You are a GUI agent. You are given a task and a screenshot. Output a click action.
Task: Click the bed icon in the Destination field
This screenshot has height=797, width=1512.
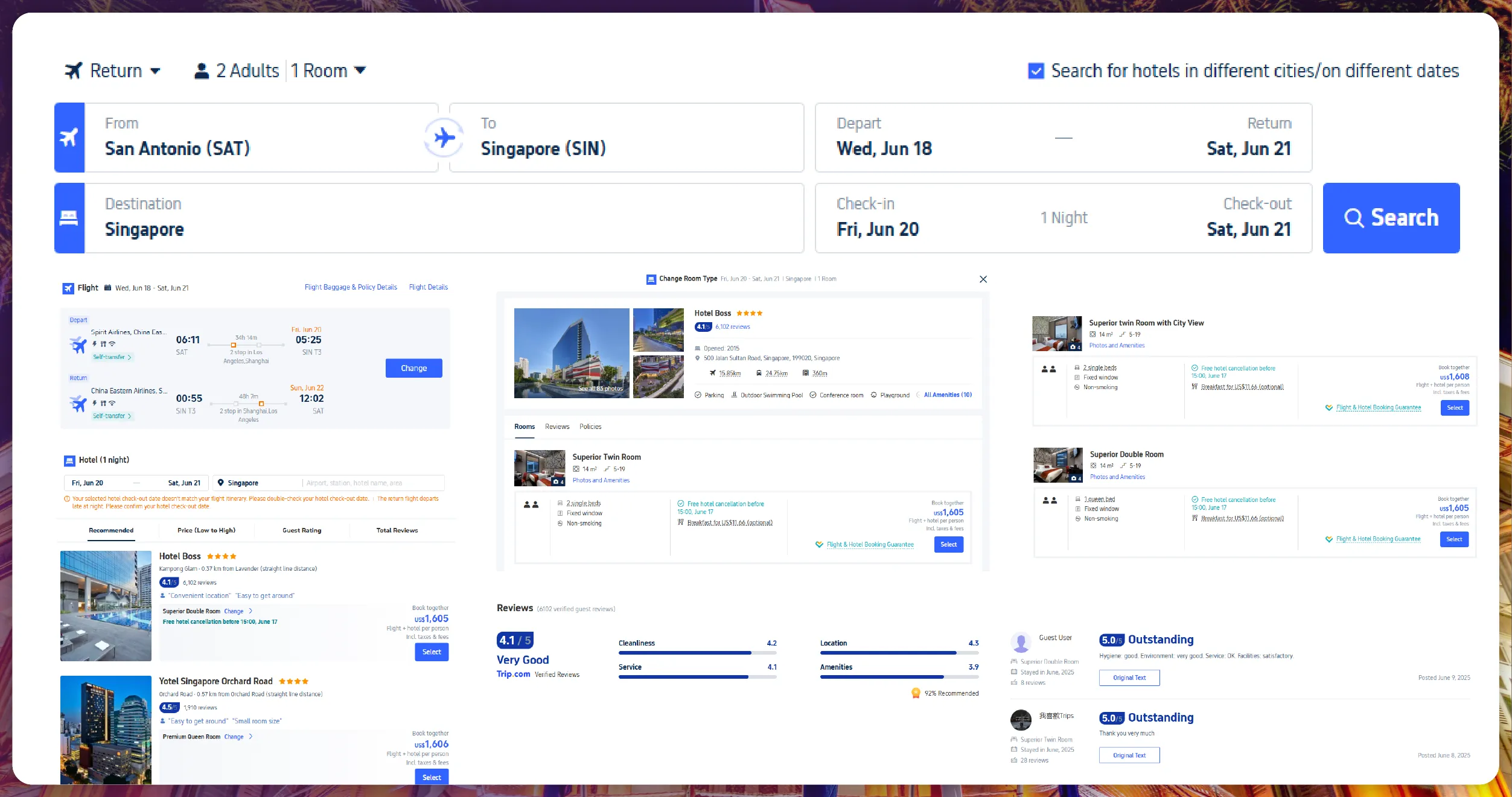(69, 218)
